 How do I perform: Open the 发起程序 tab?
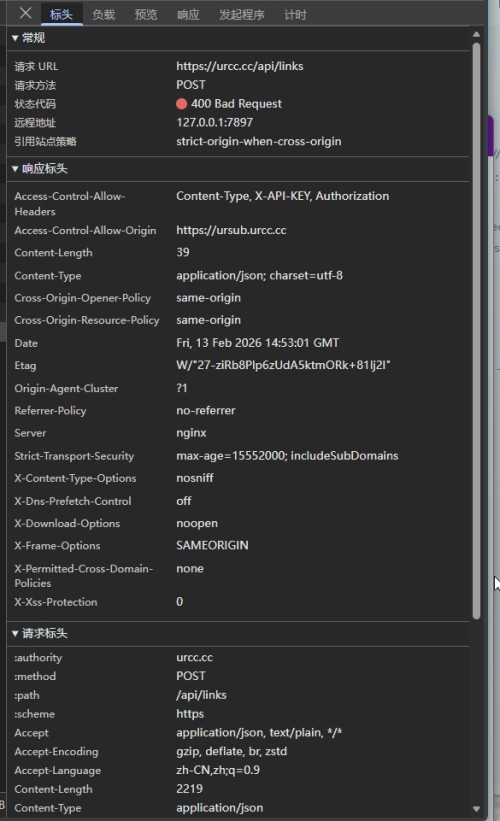pos(242,15)
